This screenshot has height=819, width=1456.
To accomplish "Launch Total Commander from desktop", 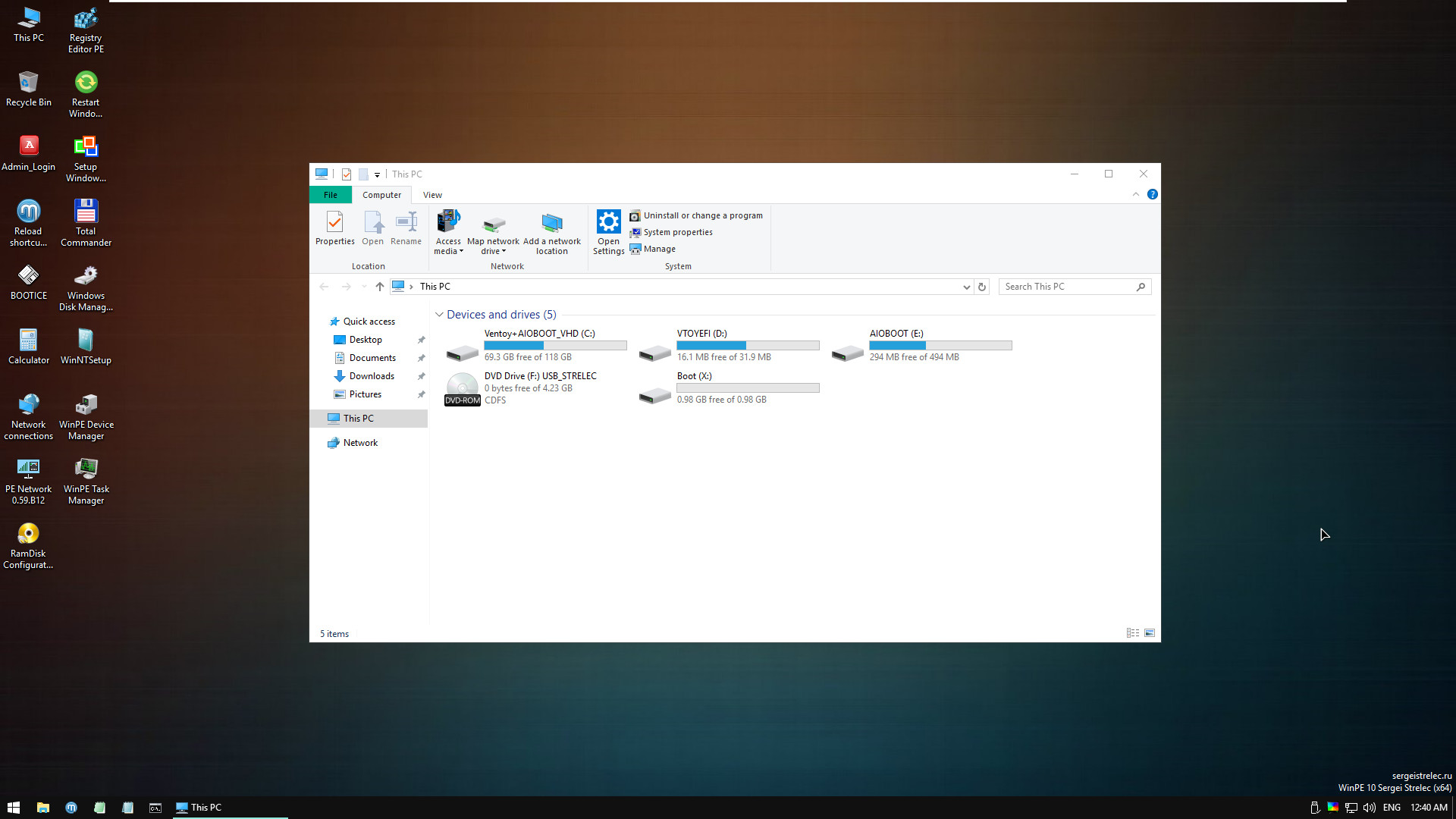I will (x=86, y=223).
